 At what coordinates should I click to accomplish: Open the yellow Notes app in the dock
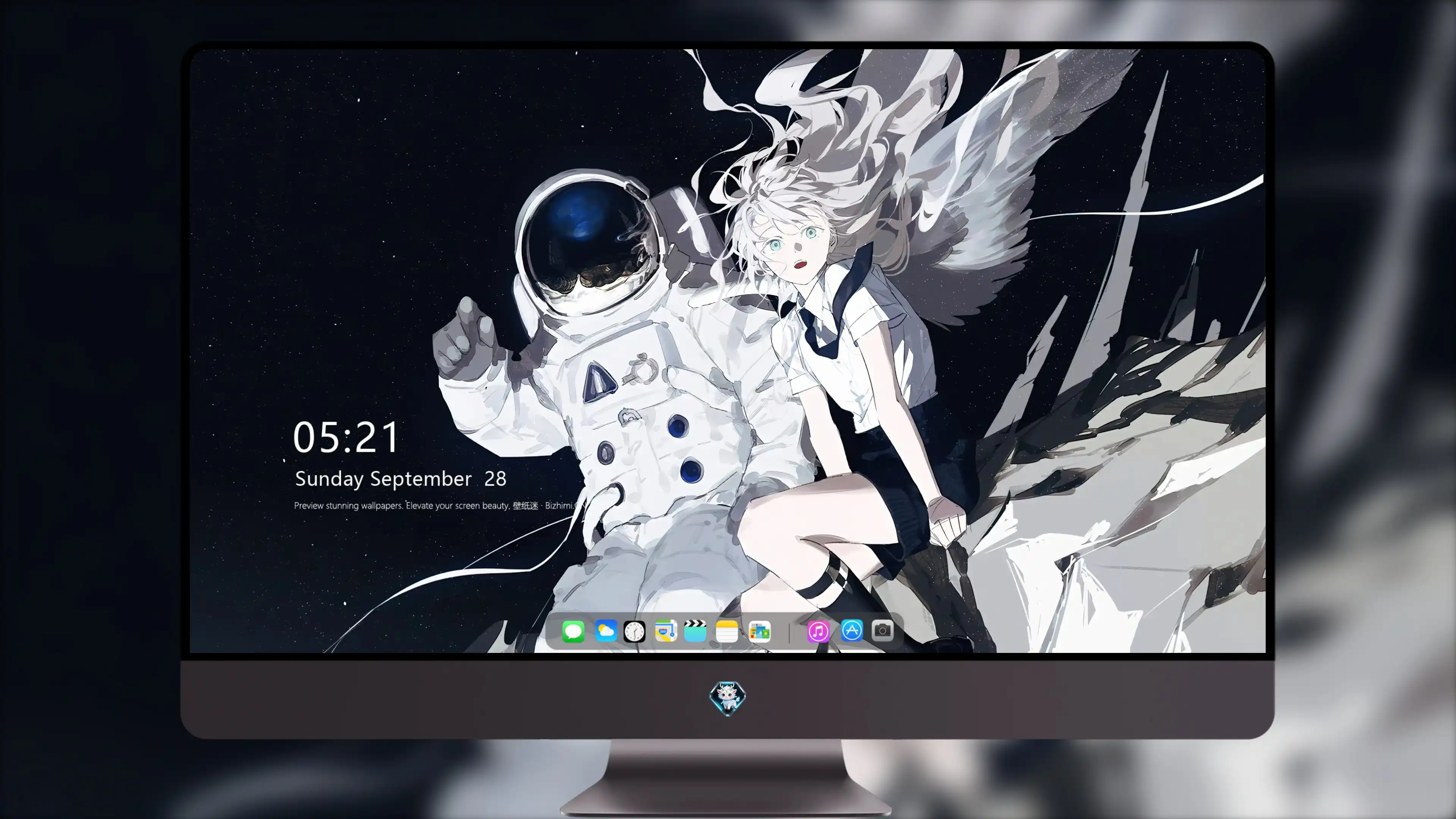point(726,631)
